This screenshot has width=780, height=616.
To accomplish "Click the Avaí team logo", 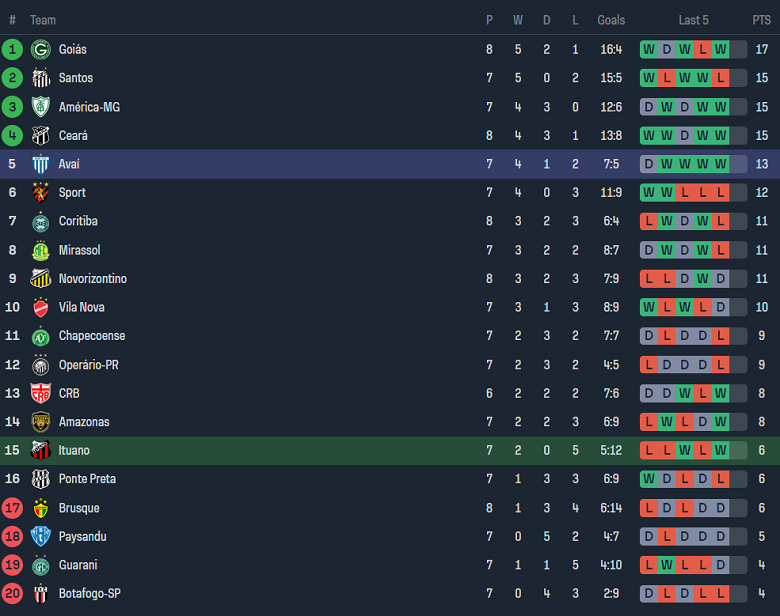I will (40, 164).
